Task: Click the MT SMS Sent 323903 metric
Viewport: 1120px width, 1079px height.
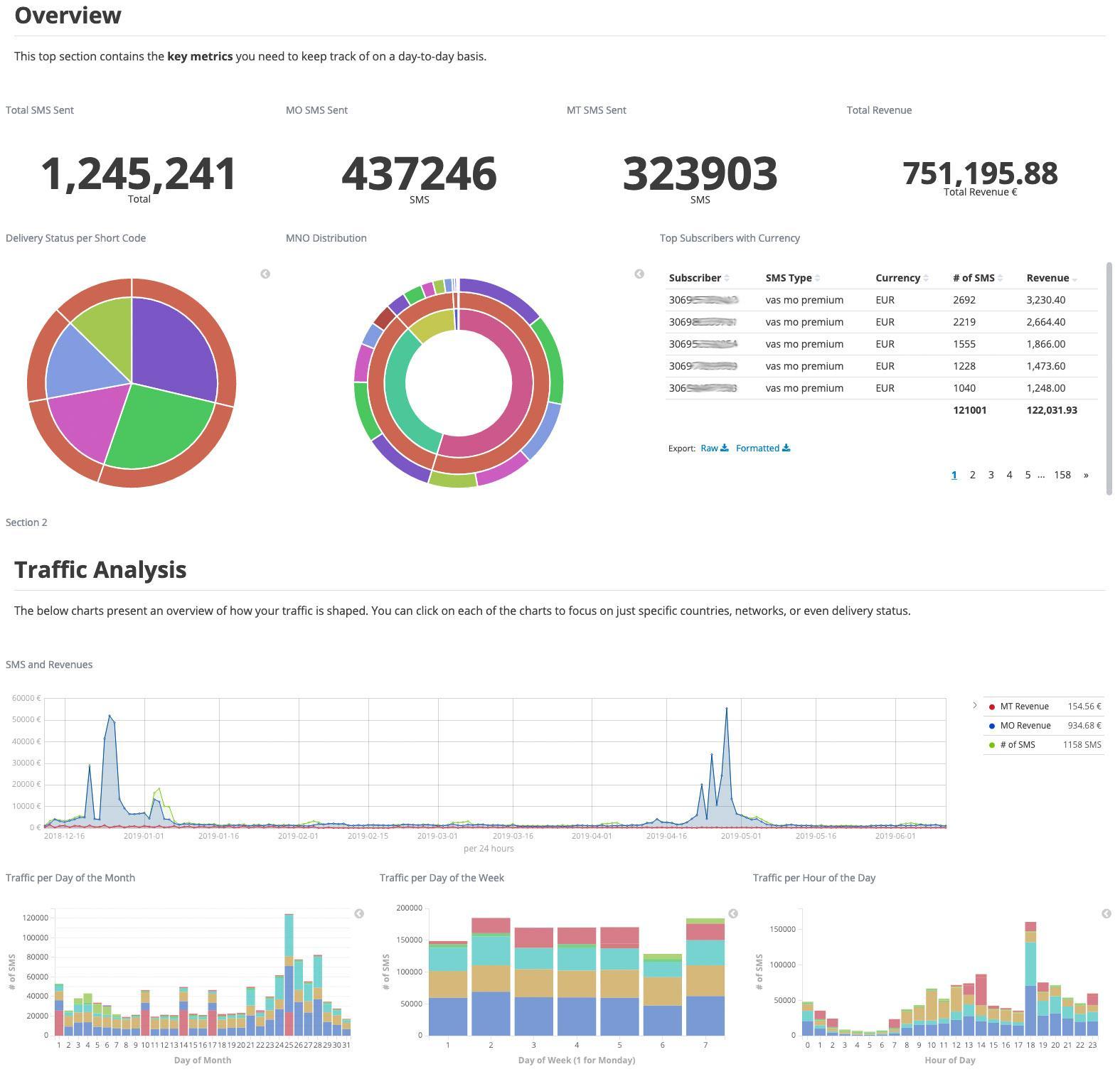Action: coord(700,174)
